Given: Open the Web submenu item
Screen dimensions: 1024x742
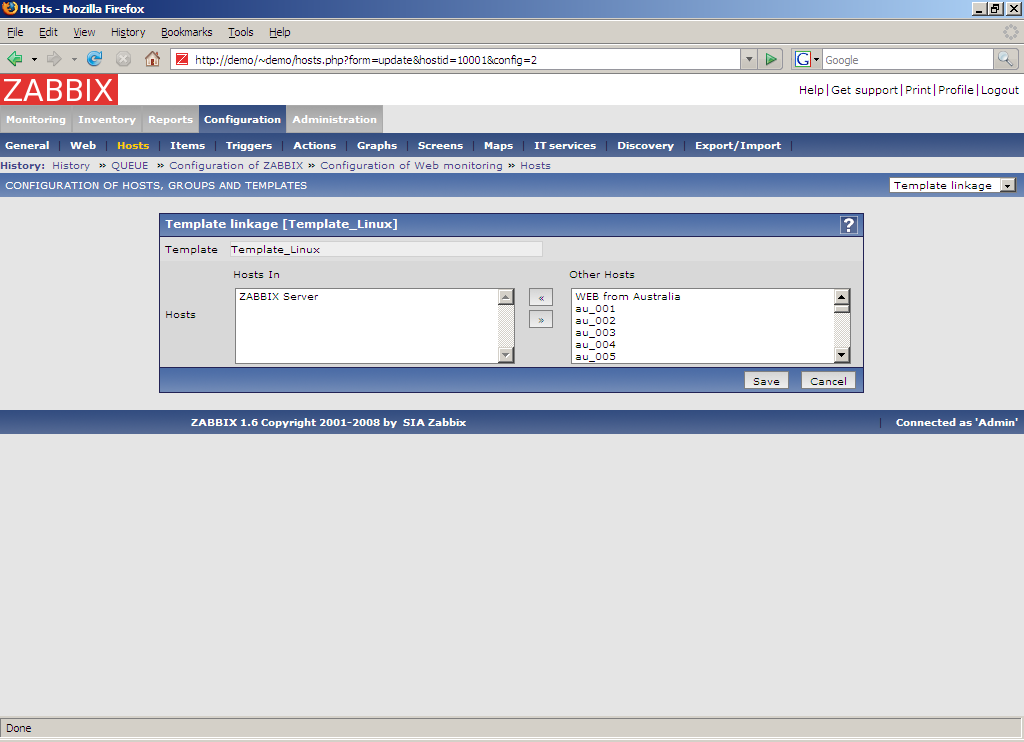Looking at the screenshot, I should 83,146.
